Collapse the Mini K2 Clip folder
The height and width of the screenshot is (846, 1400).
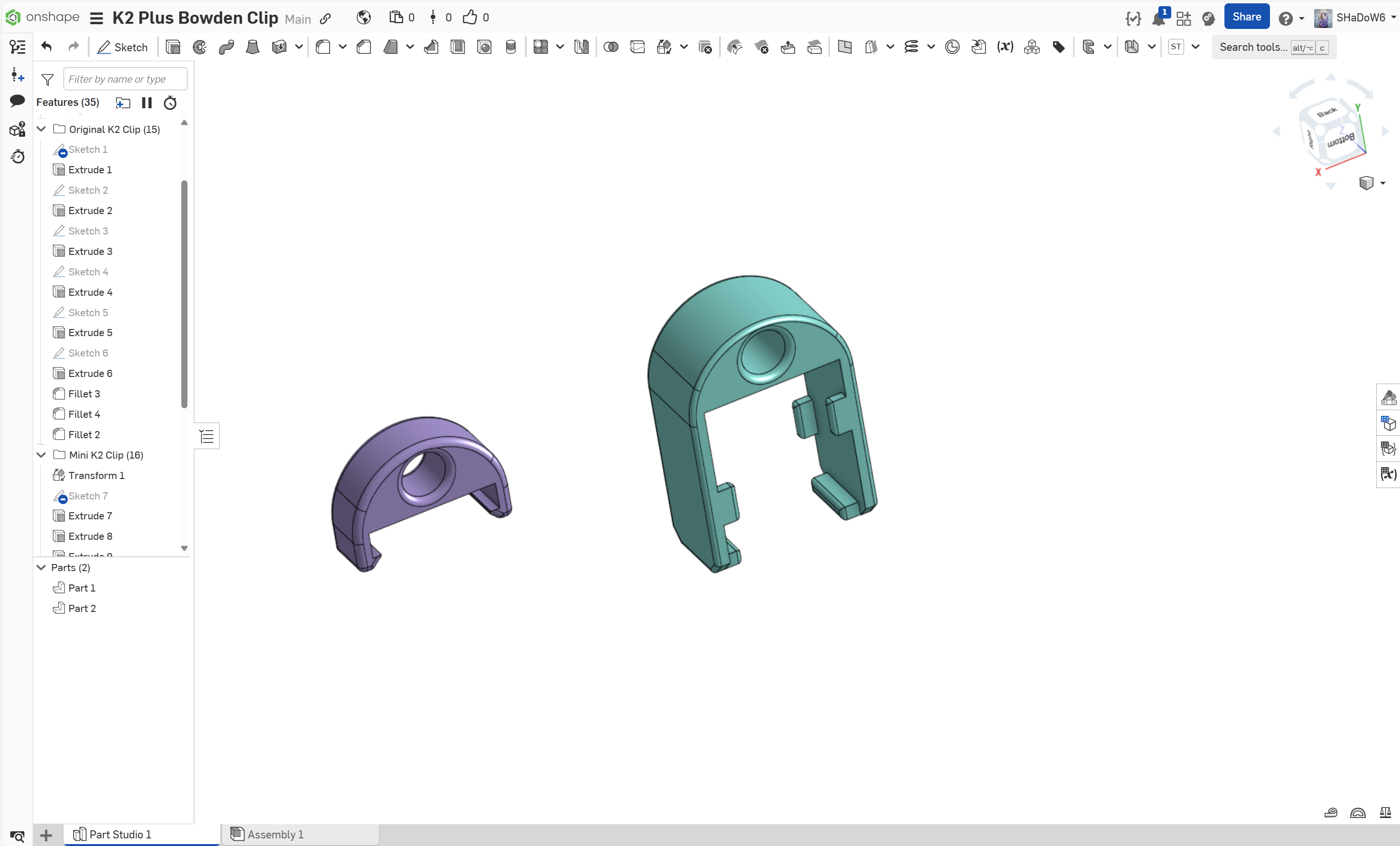pyautogui.click(x=41, y=455)
